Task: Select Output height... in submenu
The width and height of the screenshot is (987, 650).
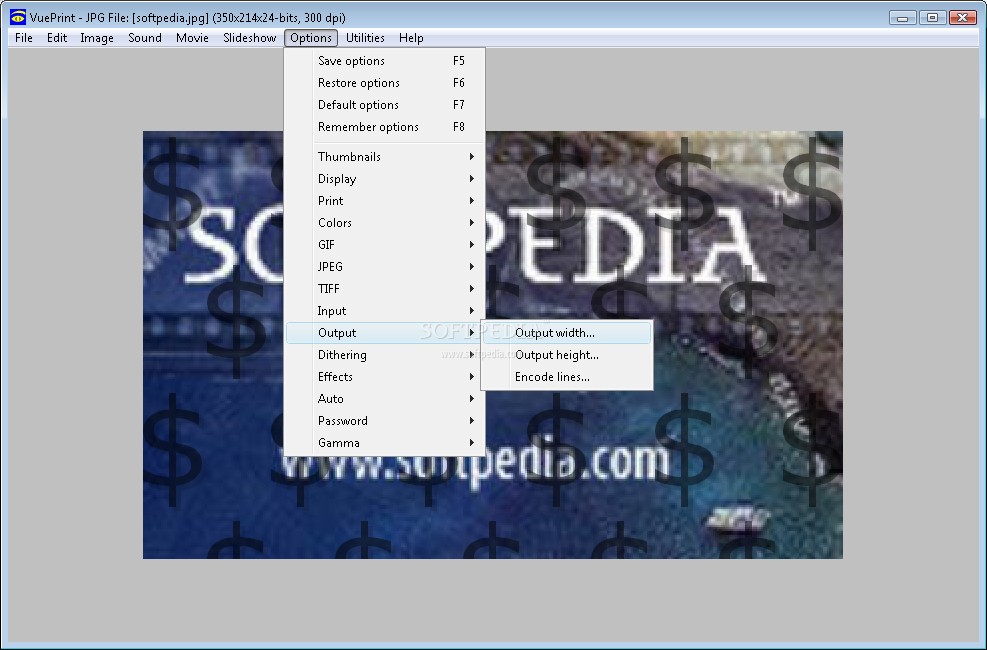Action: pyautogui.click(x=567, y=355)
